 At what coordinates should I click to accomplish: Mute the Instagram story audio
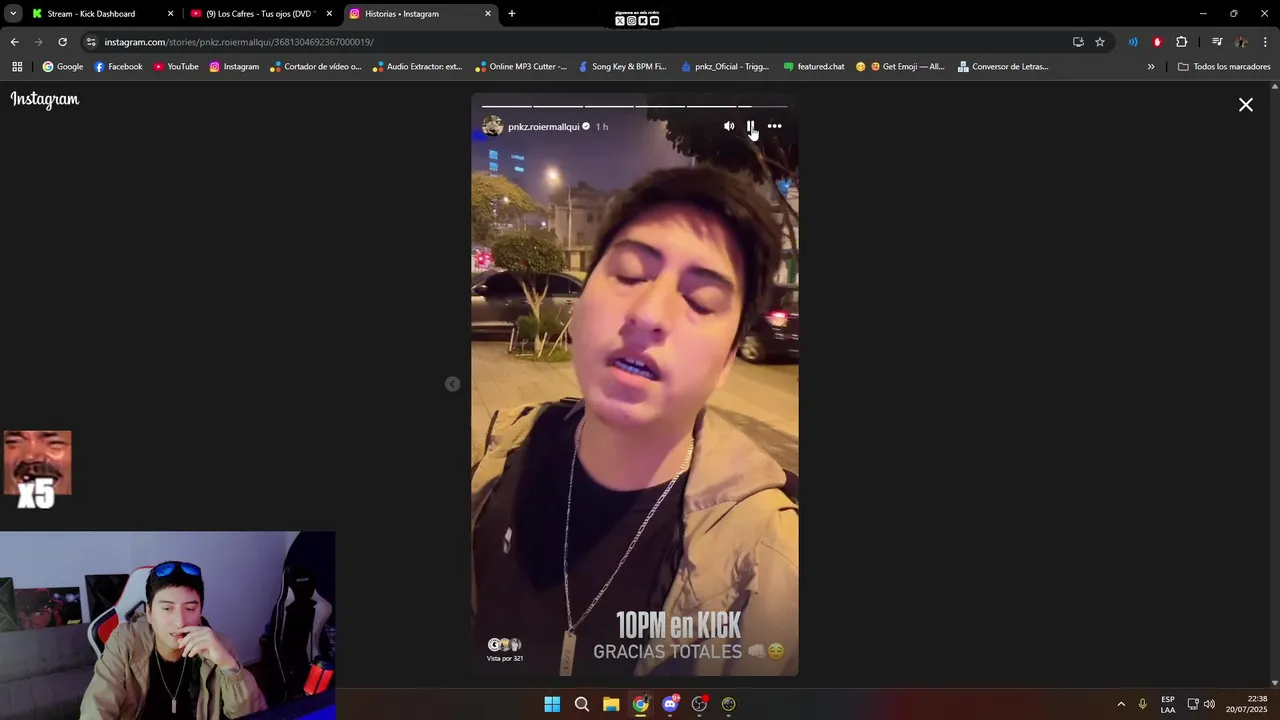729,126
